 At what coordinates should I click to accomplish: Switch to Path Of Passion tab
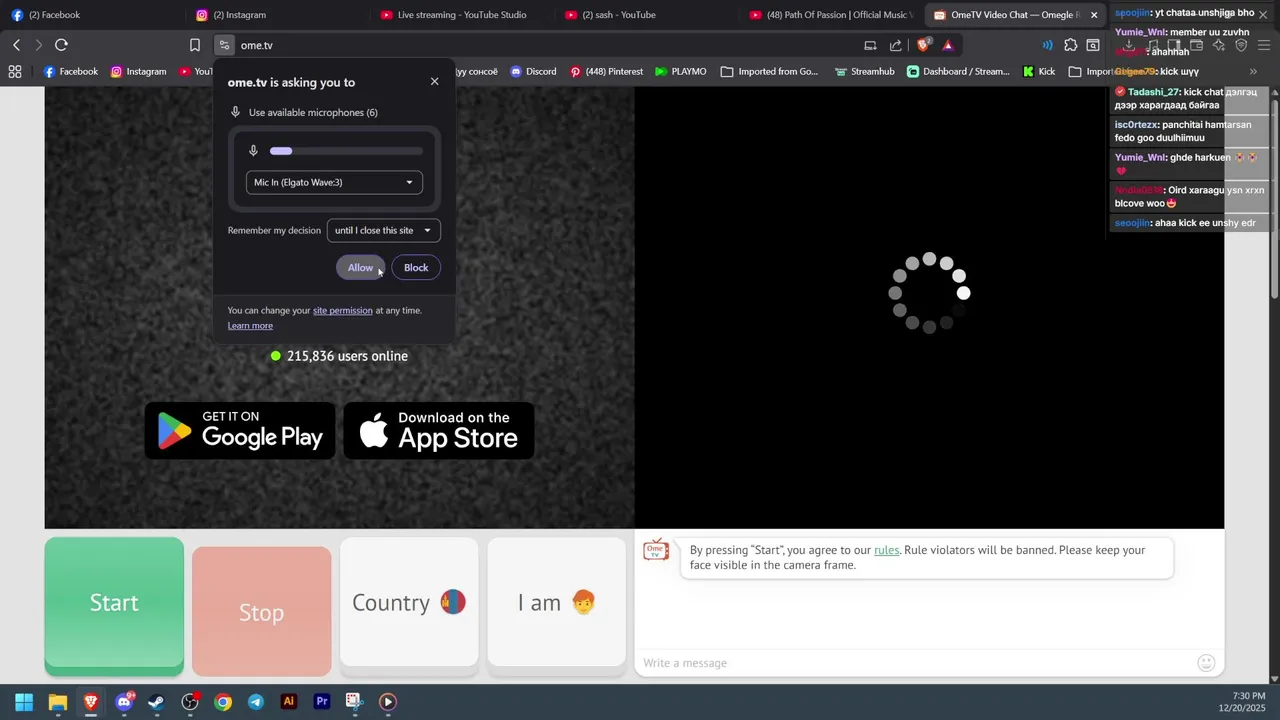pyautogui.click(x=832, y=15)
